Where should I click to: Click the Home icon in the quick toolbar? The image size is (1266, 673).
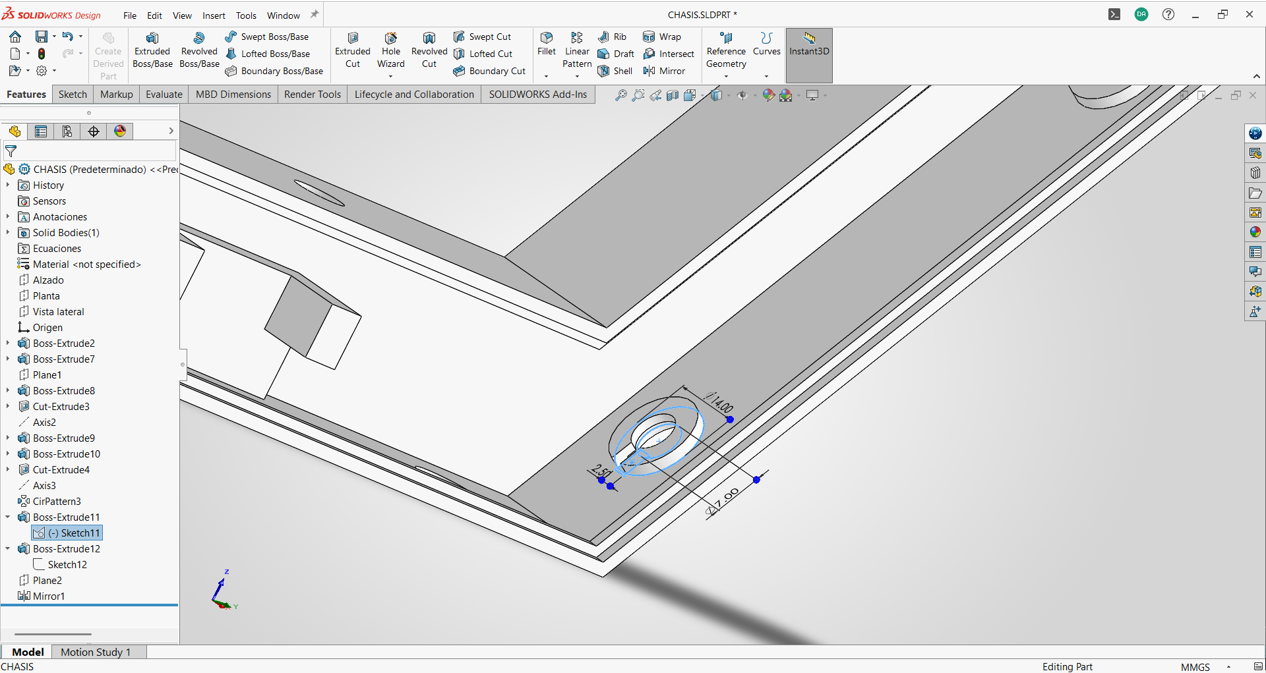pyautogui.click(x=15, y=37)
